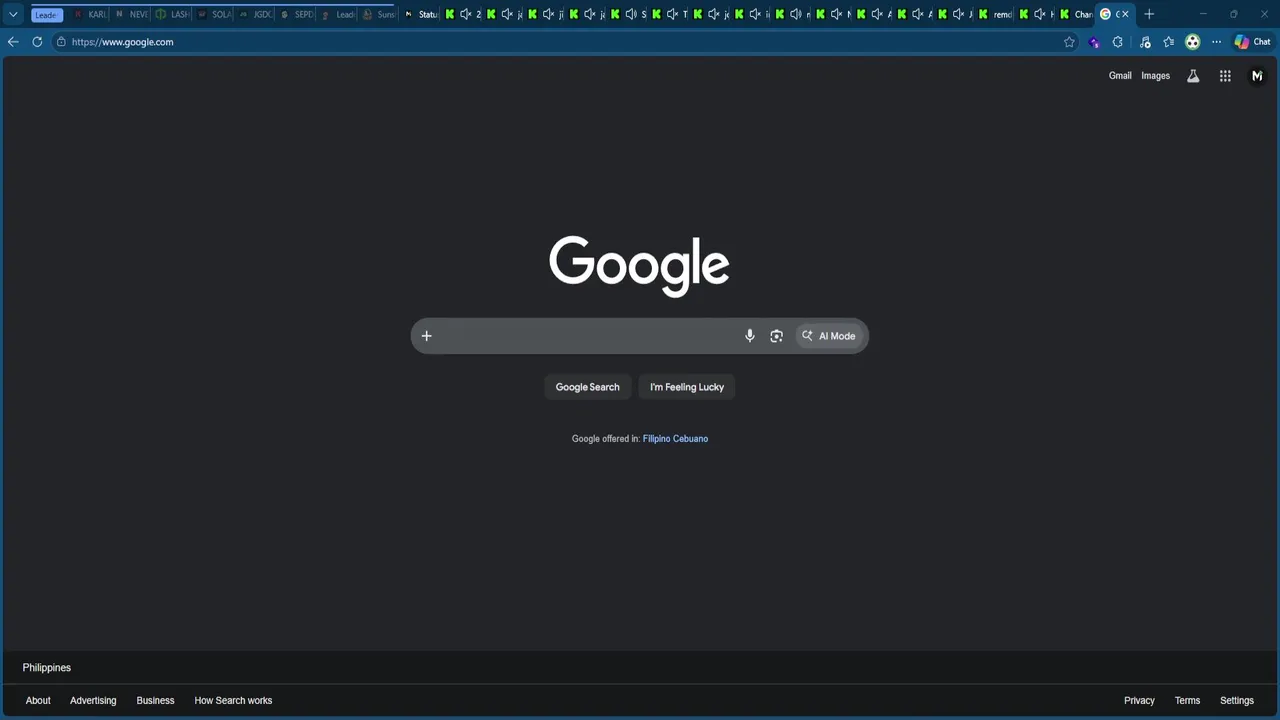Switch to the JGDC tab
This screenshot has width=1280, height=720.
click(254, 14)
